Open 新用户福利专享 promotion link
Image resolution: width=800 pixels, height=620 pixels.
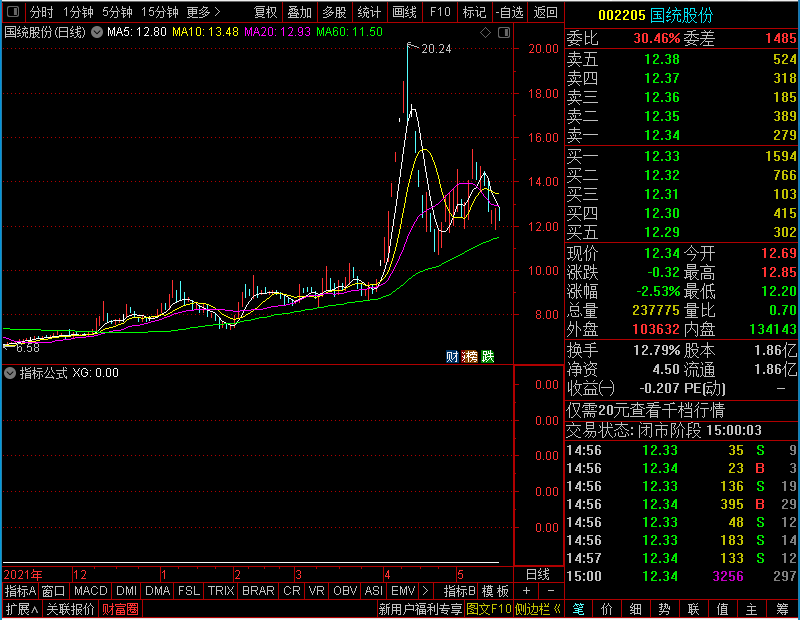(420, 609)
